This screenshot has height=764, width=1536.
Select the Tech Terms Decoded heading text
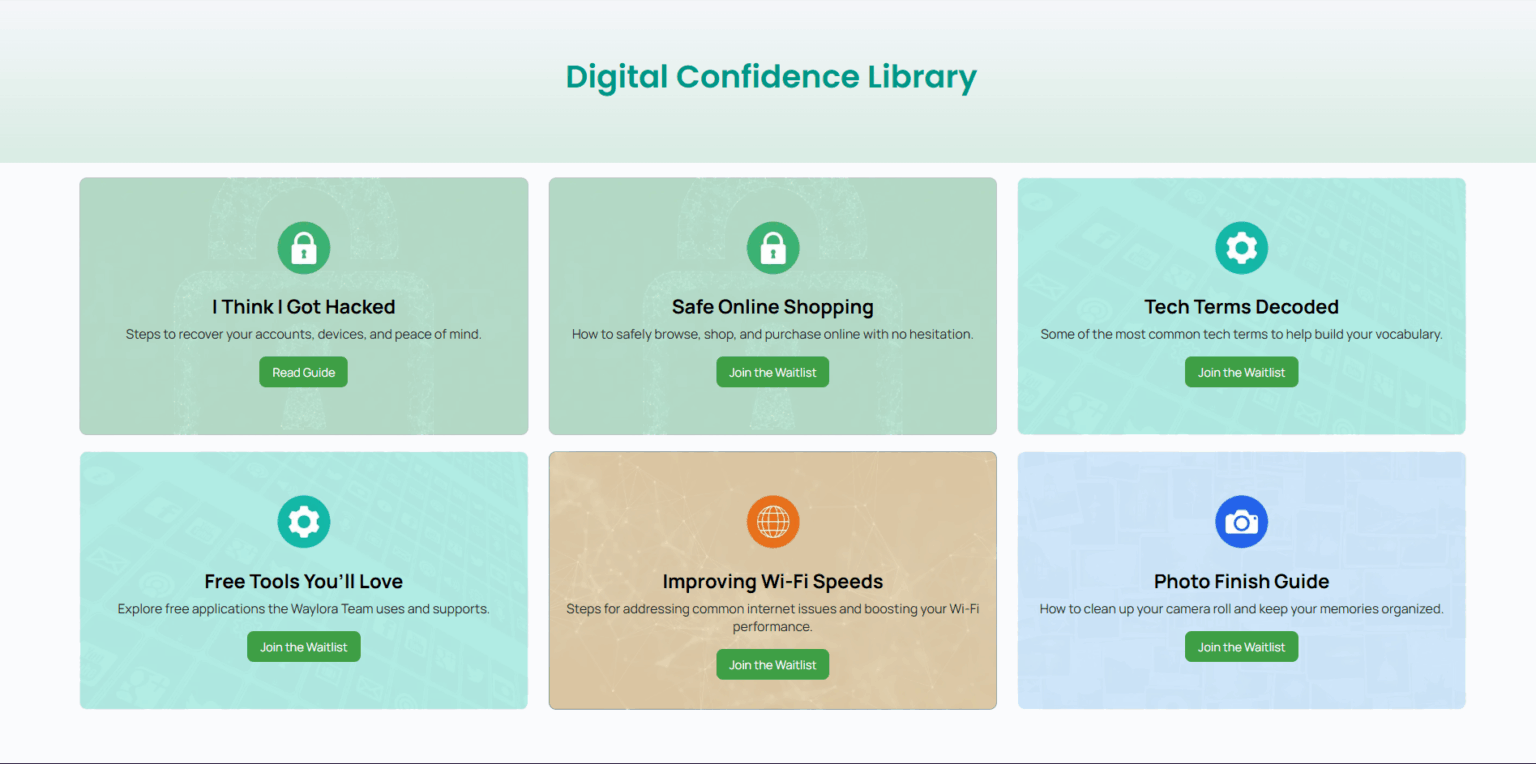pyautogui.click(x=1241, y=307)
